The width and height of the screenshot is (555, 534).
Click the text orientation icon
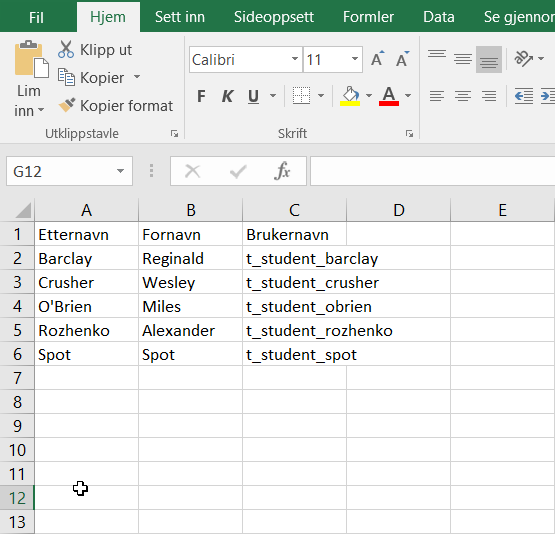pos(523,58)
